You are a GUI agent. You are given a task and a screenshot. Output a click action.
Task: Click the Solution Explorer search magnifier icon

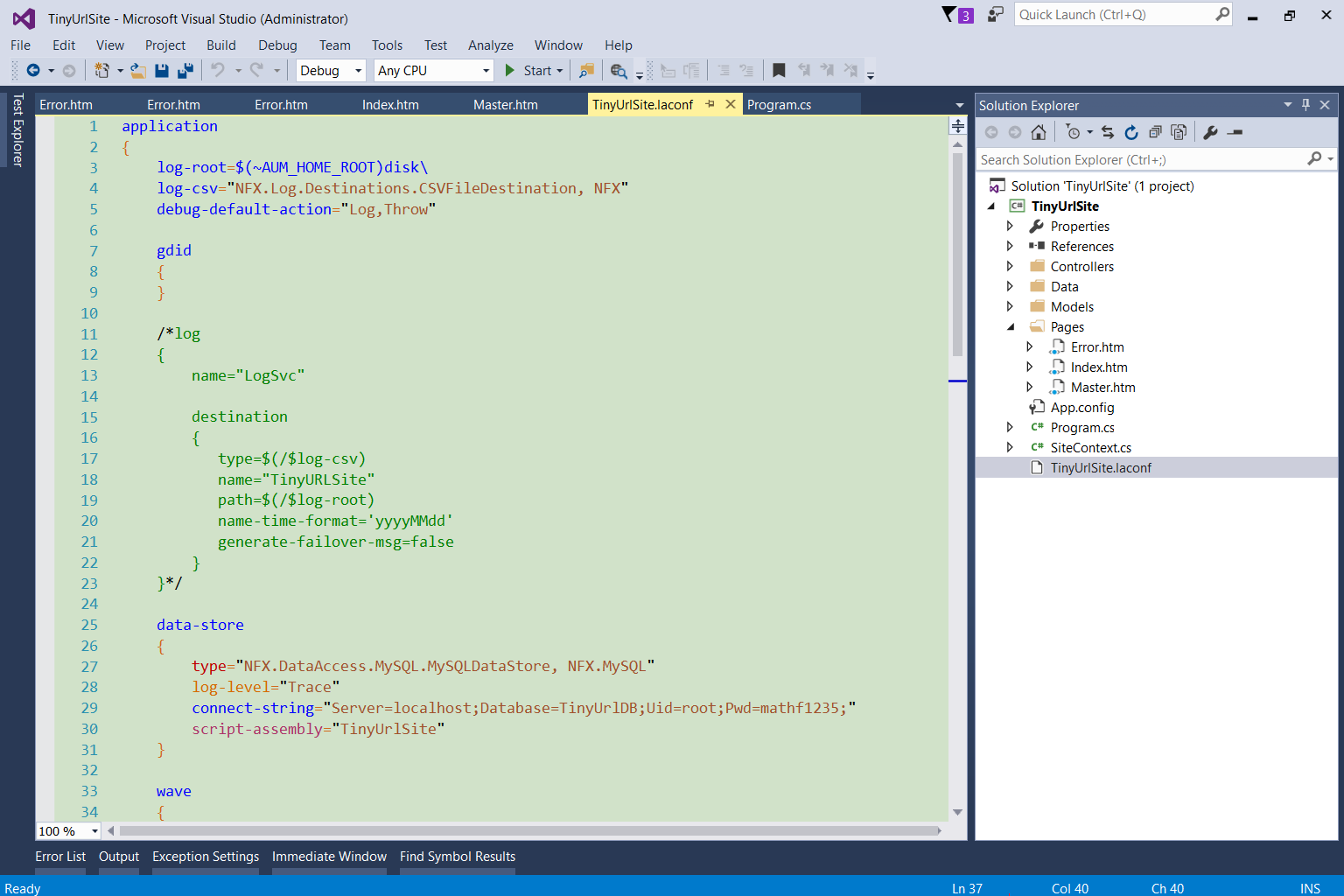(x=1314, y=158)
